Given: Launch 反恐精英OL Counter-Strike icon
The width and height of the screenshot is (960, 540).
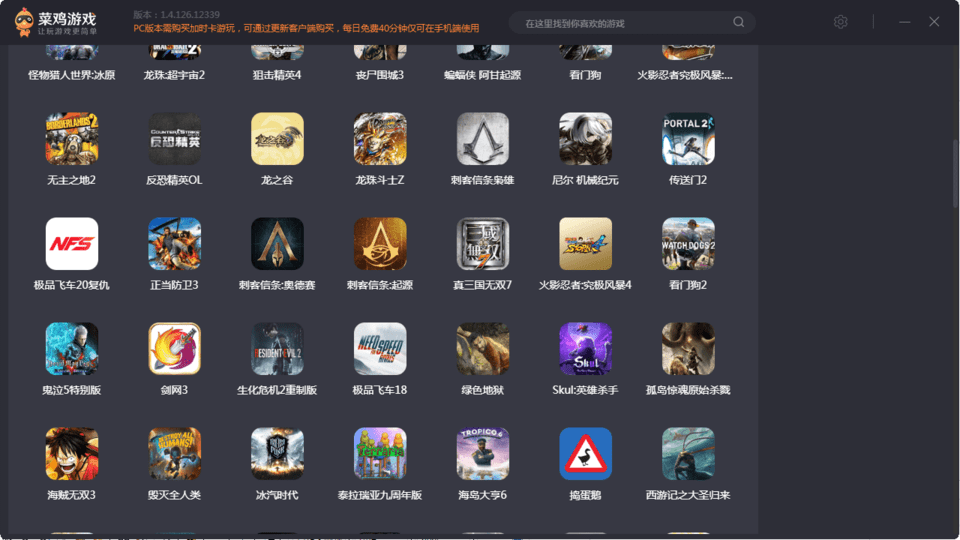Looking at the screenshot, I should [174, 138].
